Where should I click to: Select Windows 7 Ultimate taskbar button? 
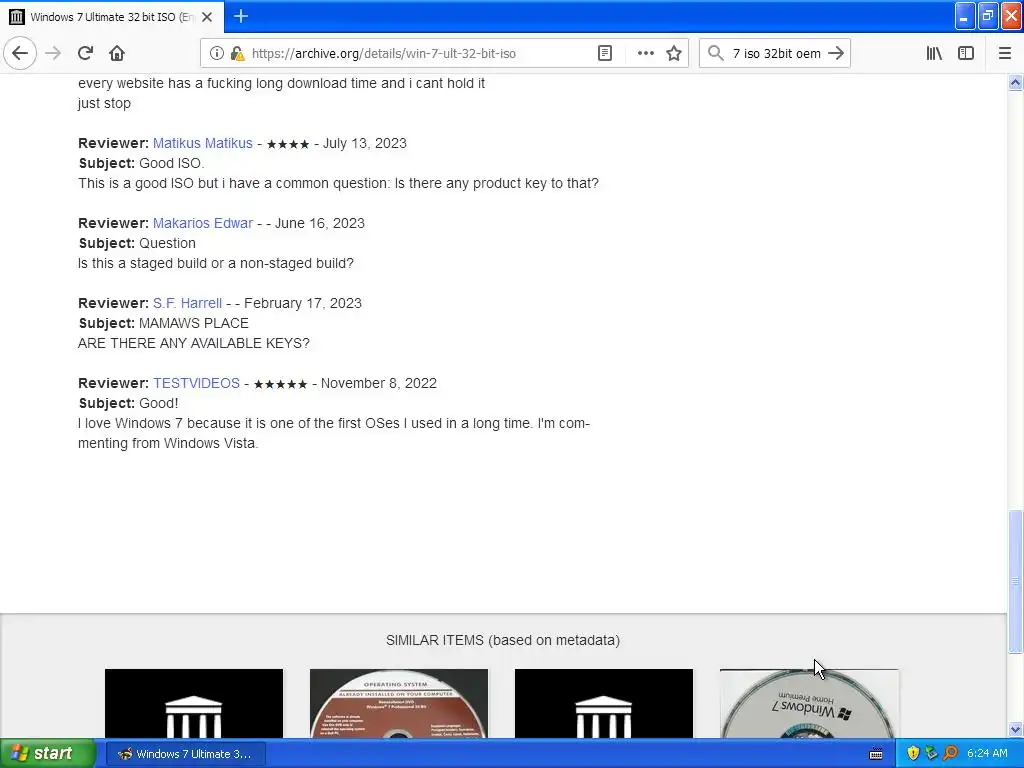click(x=184, y=754)
